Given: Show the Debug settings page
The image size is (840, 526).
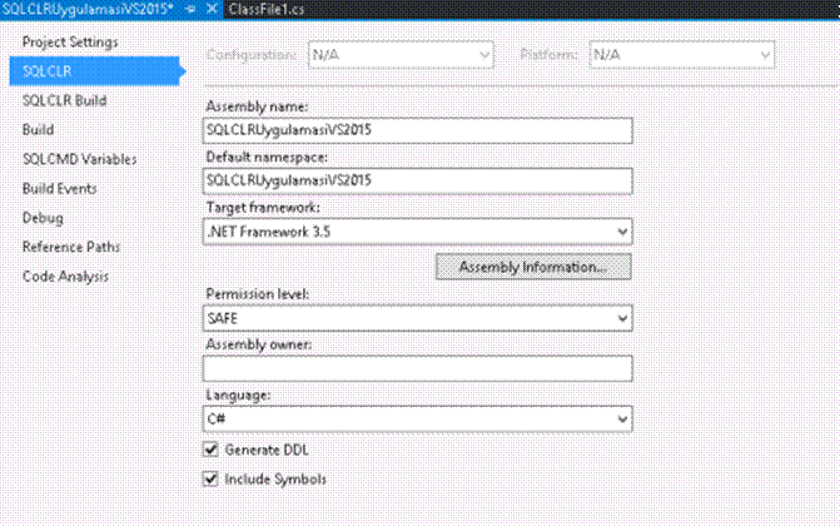Looking at the screenshot, I should tap(43, 218).
